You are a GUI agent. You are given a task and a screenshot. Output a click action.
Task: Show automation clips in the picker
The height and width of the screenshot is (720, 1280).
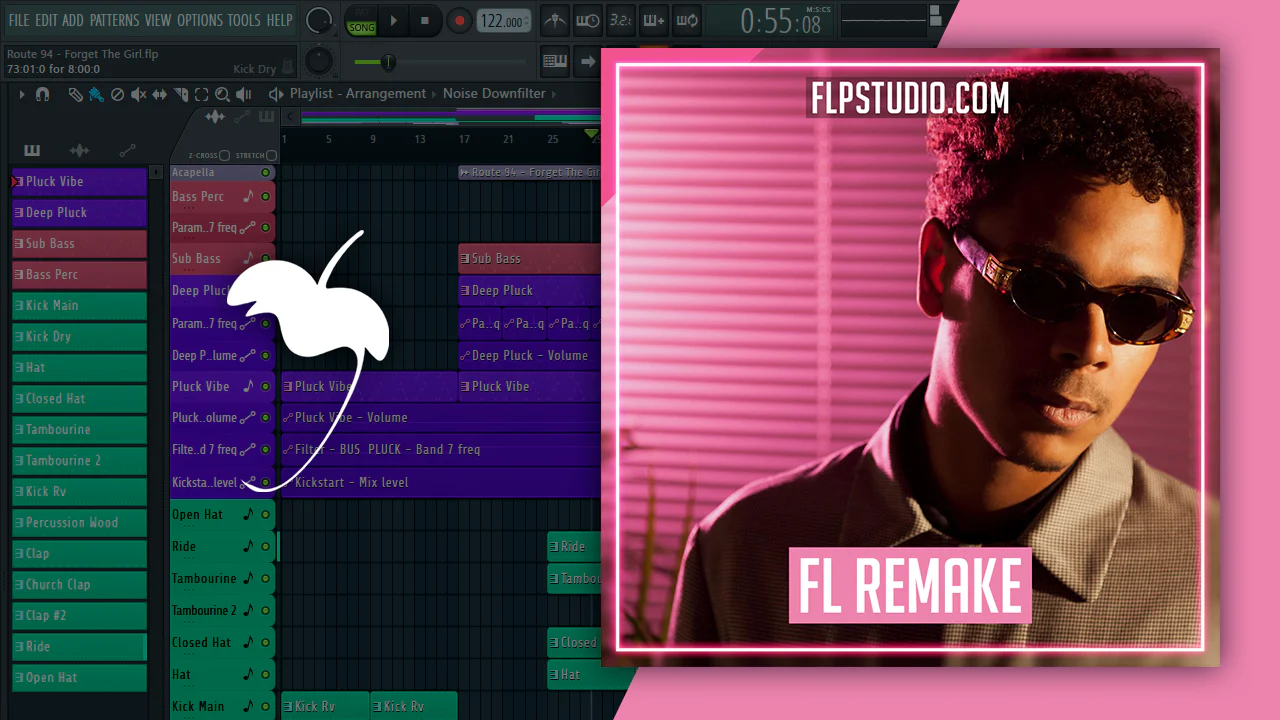coord(127,150)
